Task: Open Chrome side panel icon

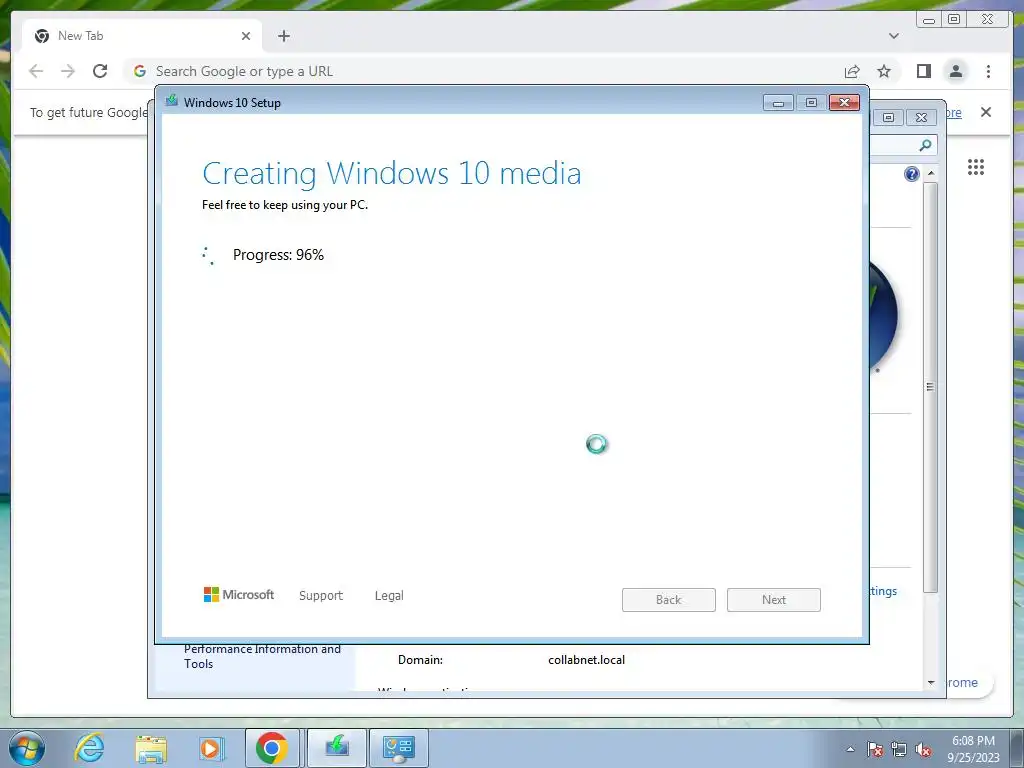Action: pyautogui.click(x=923, y=71)
